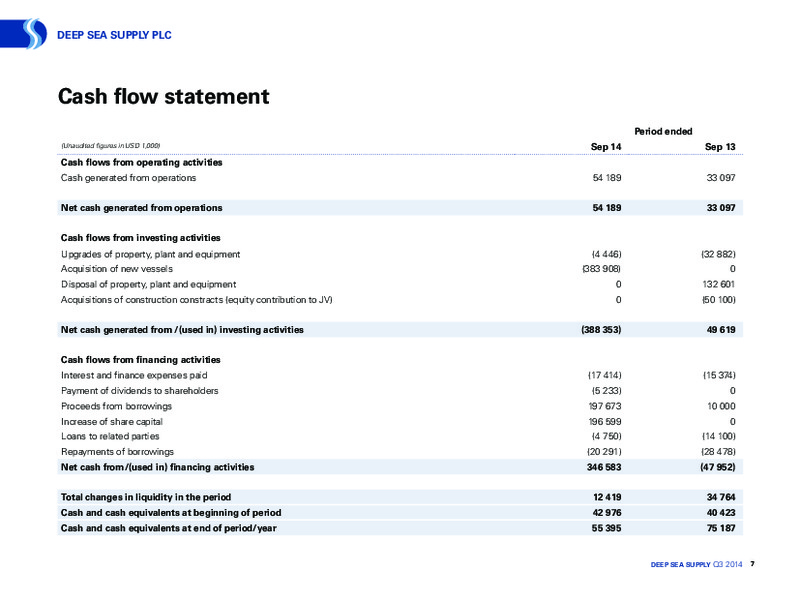This screenshot has width=800, height=600.
Task: Click the Deep Sea Supply logo icon
Action: pos(23,34)
